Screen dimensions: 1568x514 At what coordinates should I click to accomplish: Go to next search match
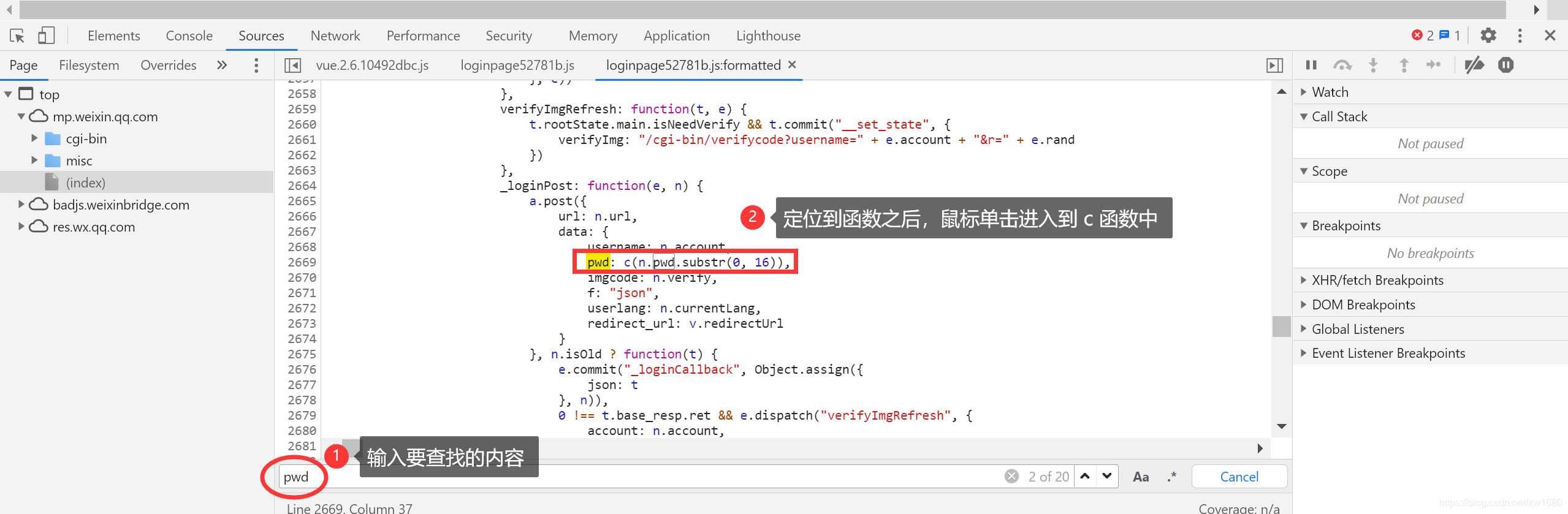(1107, 476)
